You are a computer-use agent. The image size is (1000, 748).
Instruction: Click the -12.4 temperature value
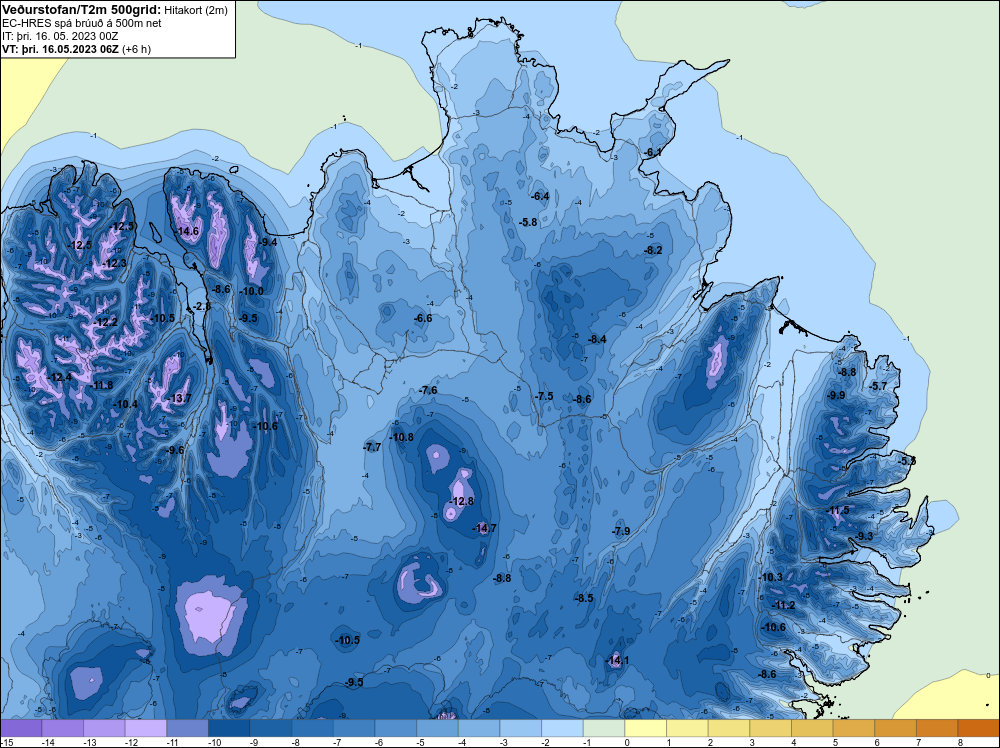point(60,377)
